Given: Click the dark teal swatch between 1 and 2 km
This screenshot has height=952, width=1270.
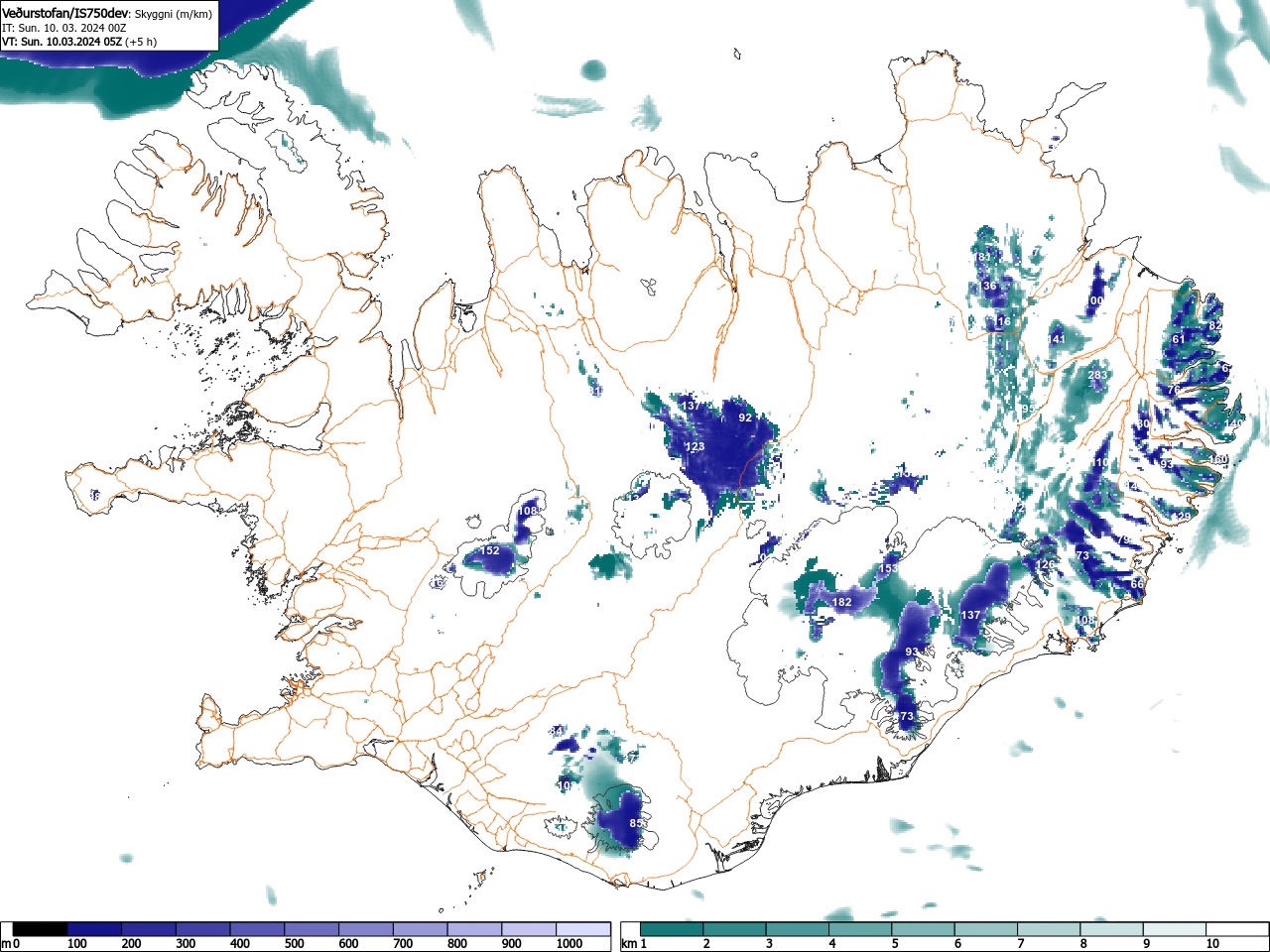Looking at the screenshot, I should point(672,929).
